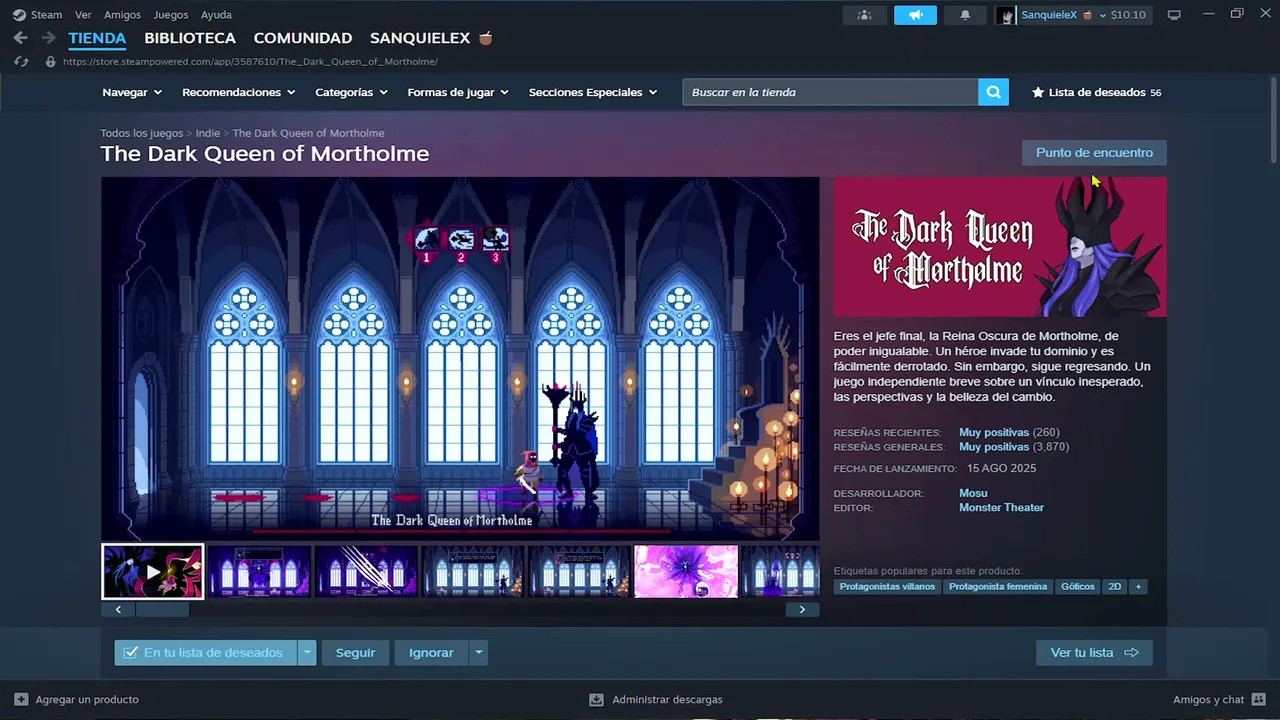The width and height of the screenshot is (1280, 720).
Task: Click the magnifier search button
Action: pyautogui.click(x=993, y=92)
